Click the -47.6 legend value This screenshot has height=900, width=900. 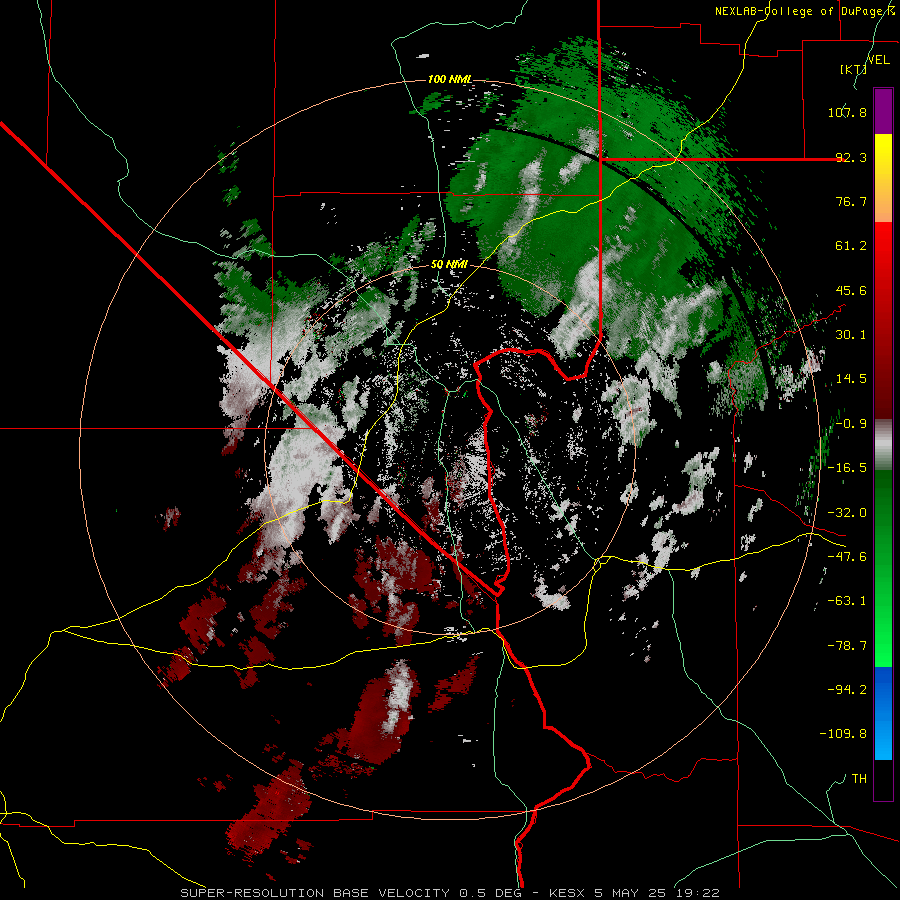[847, 557]
